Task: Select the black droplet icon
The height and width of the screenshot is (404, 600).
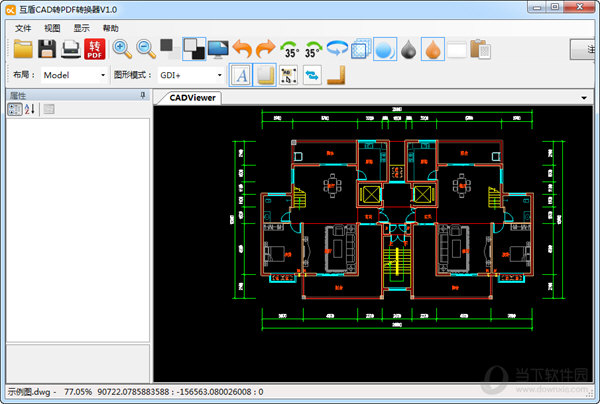Action: [408, 49]
